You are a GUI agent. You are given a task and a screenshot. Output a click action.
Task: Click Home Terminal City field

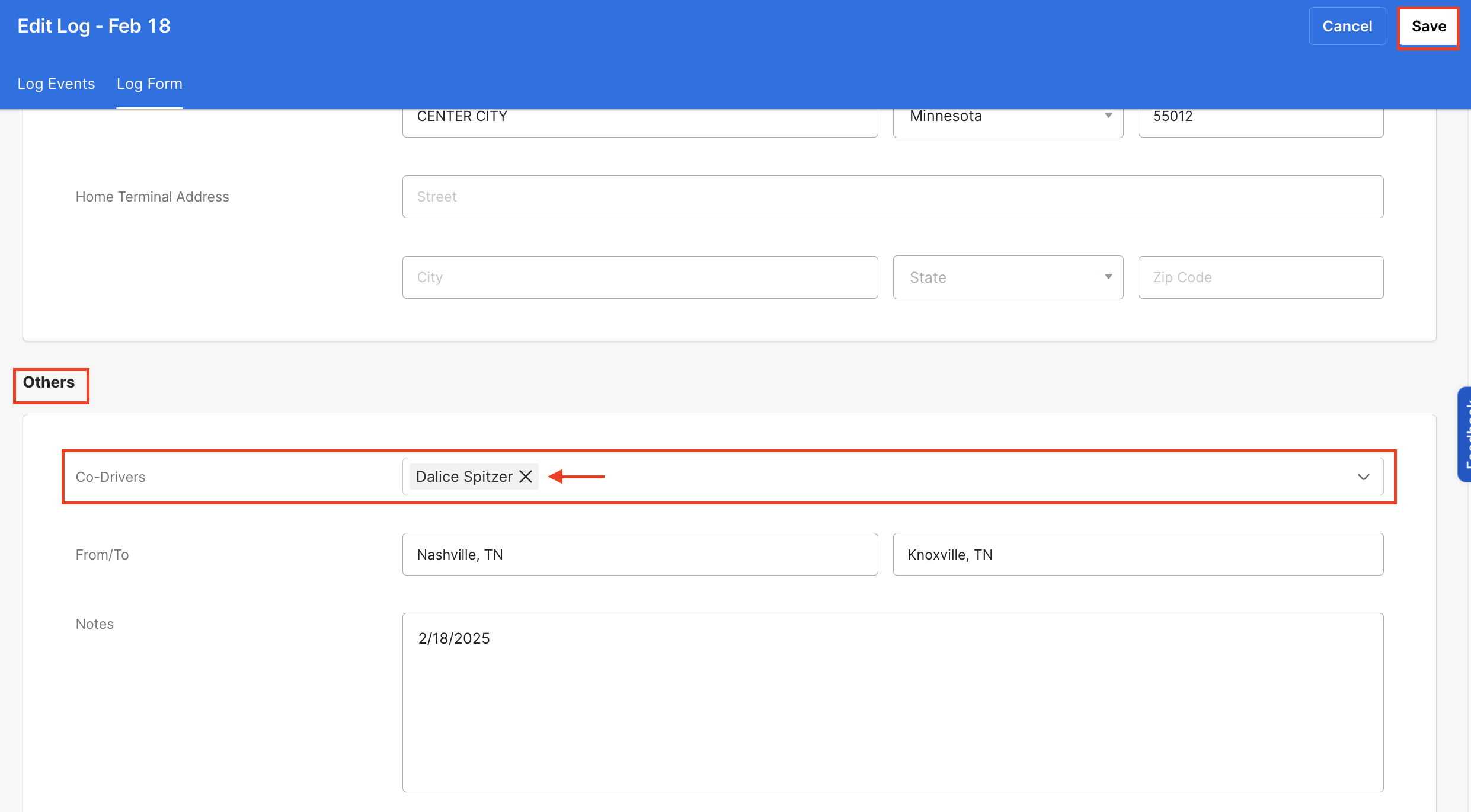pyautogui.click(x=639, y=277)
